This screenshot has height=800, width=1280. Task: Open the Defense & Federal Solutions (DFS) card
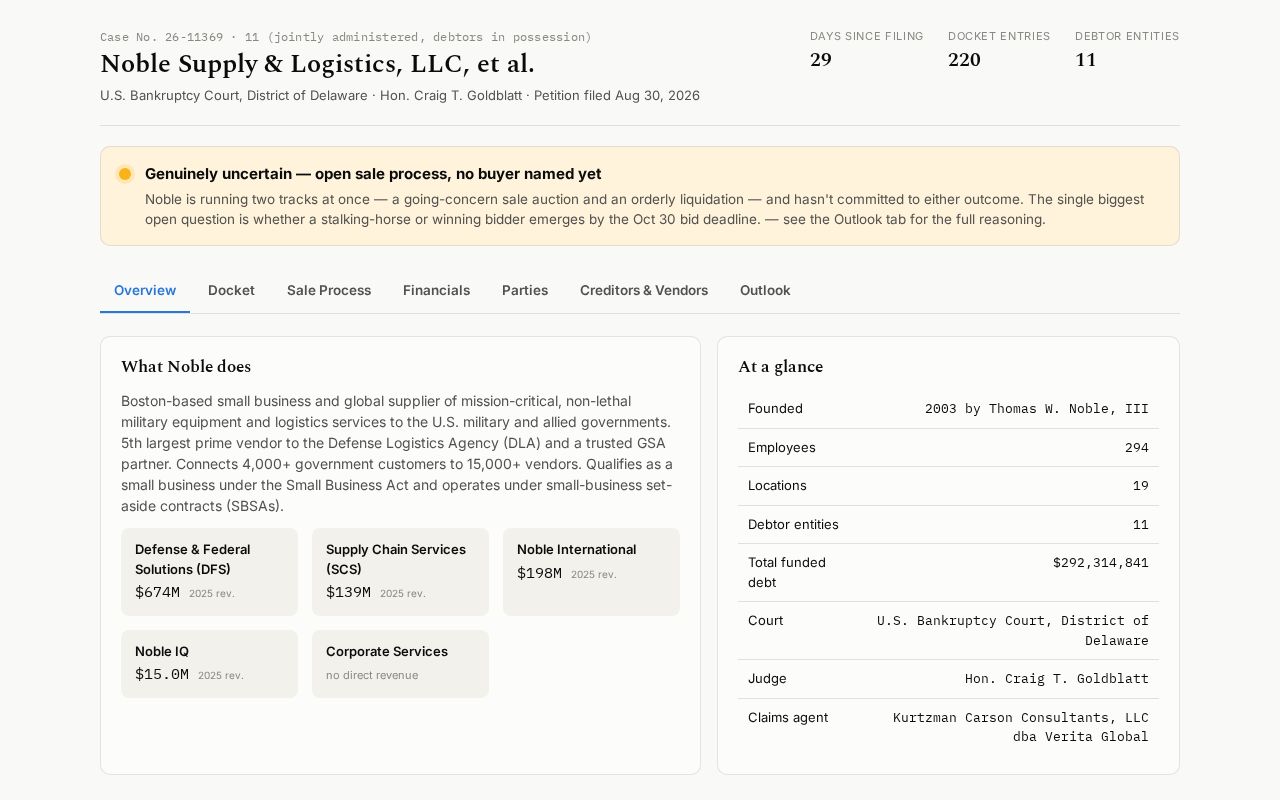pos(209,572)
